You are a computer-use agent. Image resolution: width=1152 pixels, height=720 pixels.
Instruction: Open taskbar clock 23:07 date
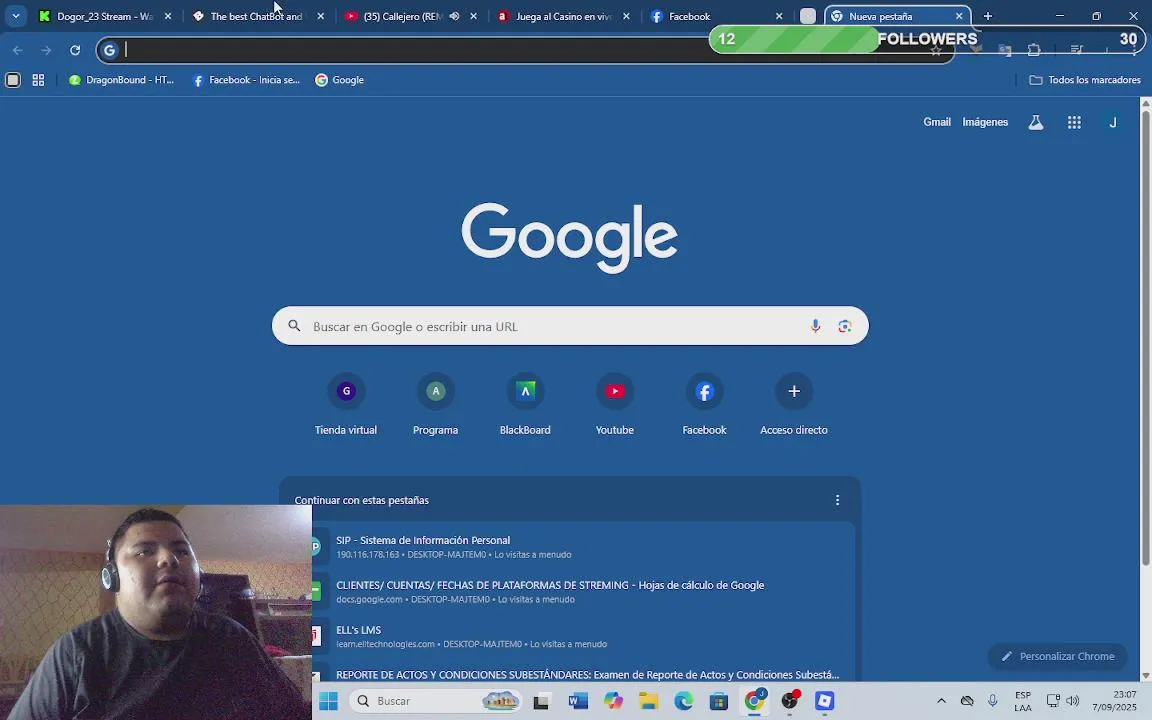pos(1114,701)
